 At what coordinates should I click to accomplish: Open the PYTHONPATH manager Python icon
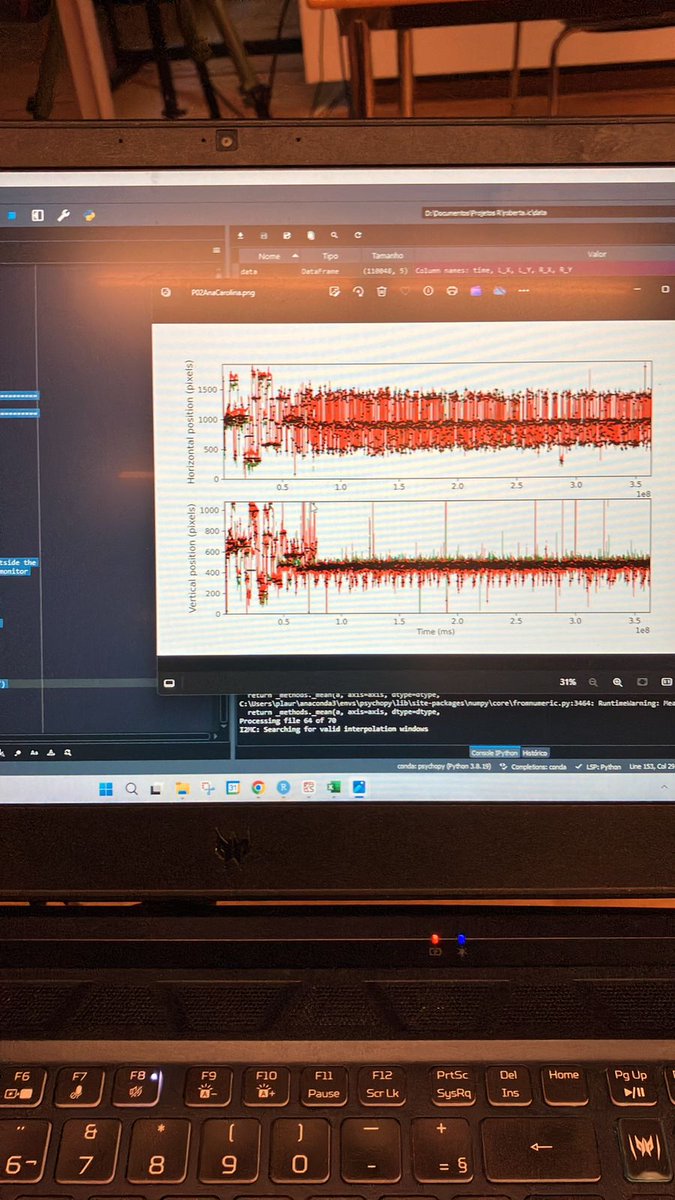coord(89,214)
